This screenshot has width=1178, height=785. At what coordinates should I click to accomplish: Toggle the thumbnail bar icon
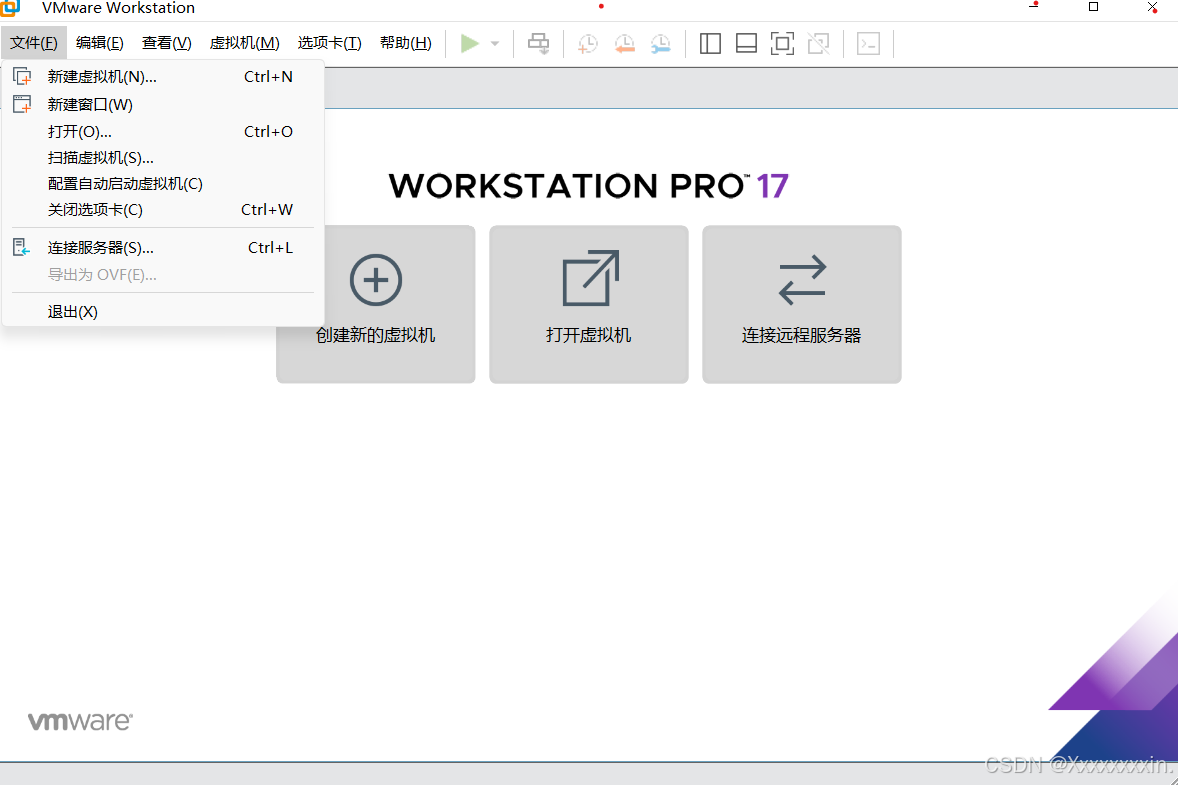[x=746, y=44]
